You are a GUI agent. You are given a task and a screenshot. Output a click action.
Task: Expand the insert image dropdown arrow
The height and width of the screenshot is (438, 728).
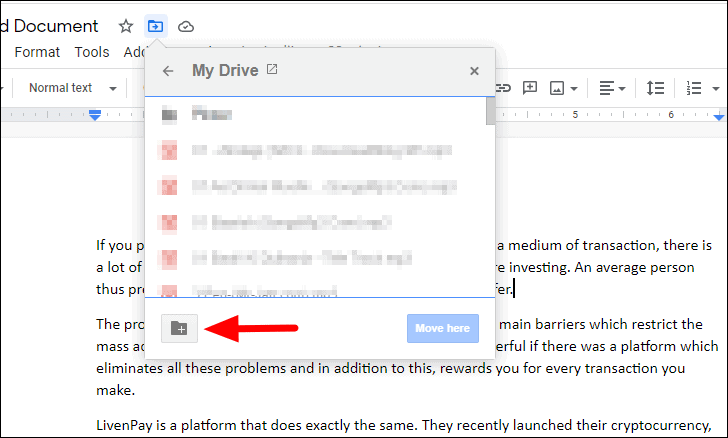pos(574,88)
